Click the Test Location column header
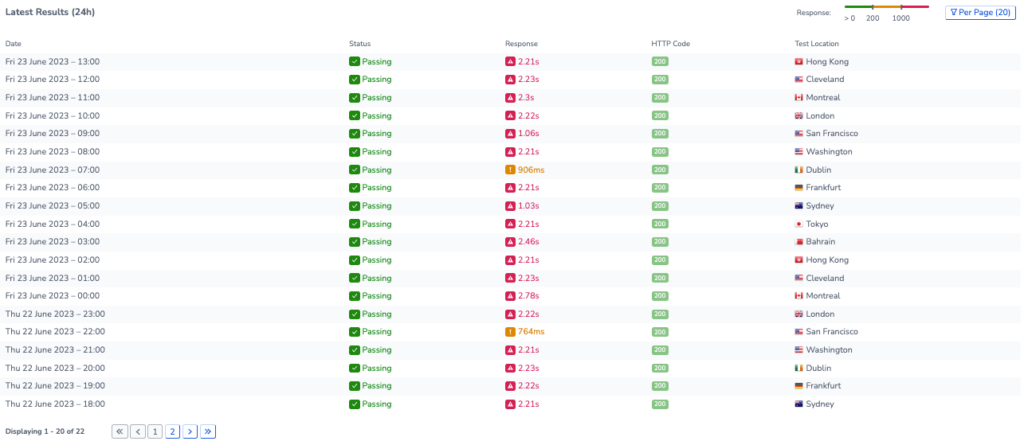Screen dimensions: 1024x441 click(x=816, y=44)
